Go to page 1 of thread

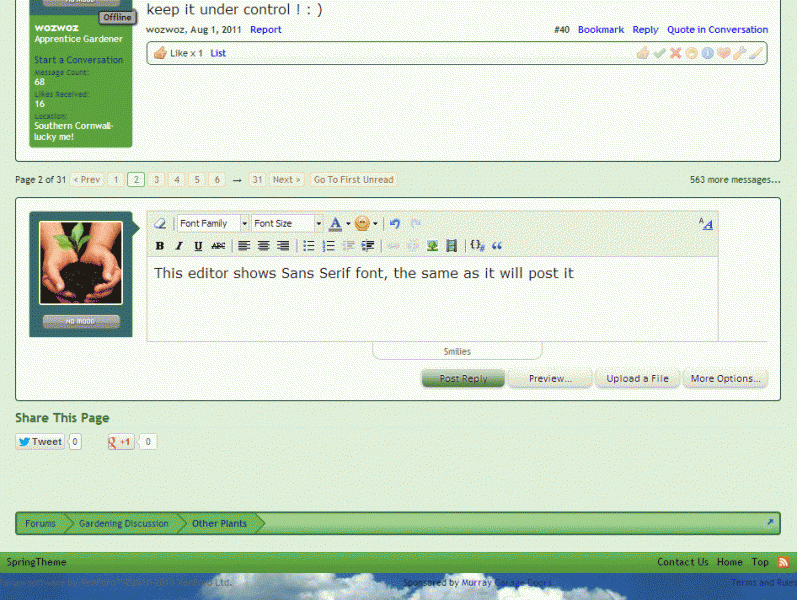click(x=116, y=179)
